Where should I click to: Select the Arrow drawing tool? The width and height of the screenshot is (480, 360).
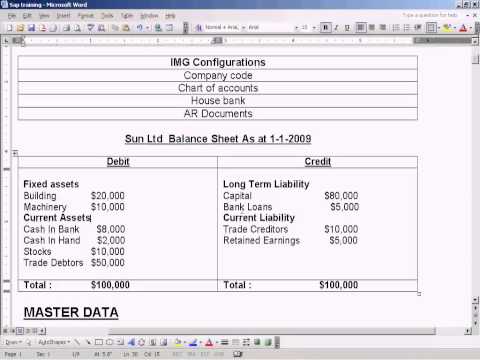(x=88, y=342)
